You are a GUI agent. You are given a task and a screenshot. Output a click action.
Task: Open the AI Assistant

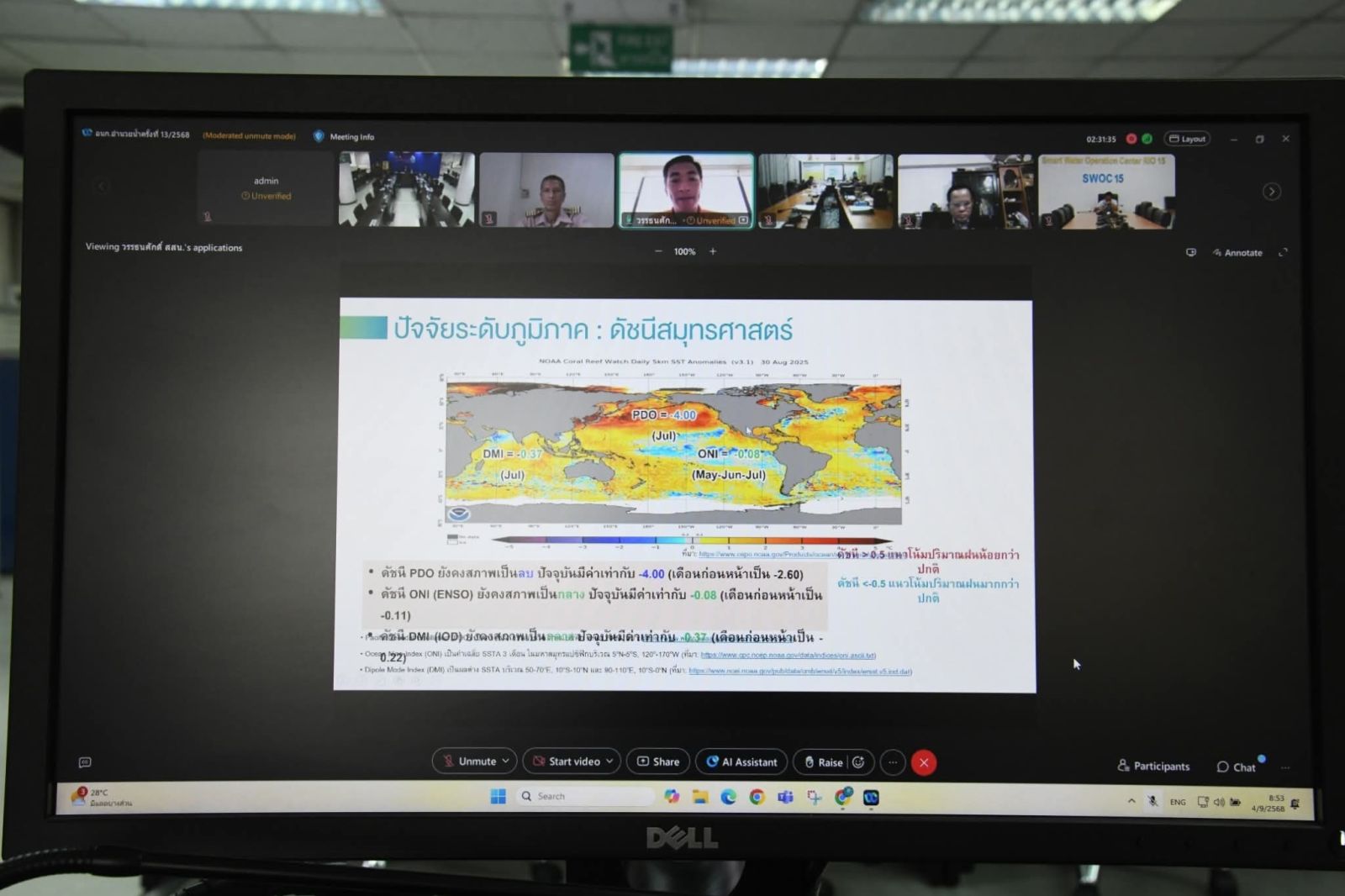[741, 762]
